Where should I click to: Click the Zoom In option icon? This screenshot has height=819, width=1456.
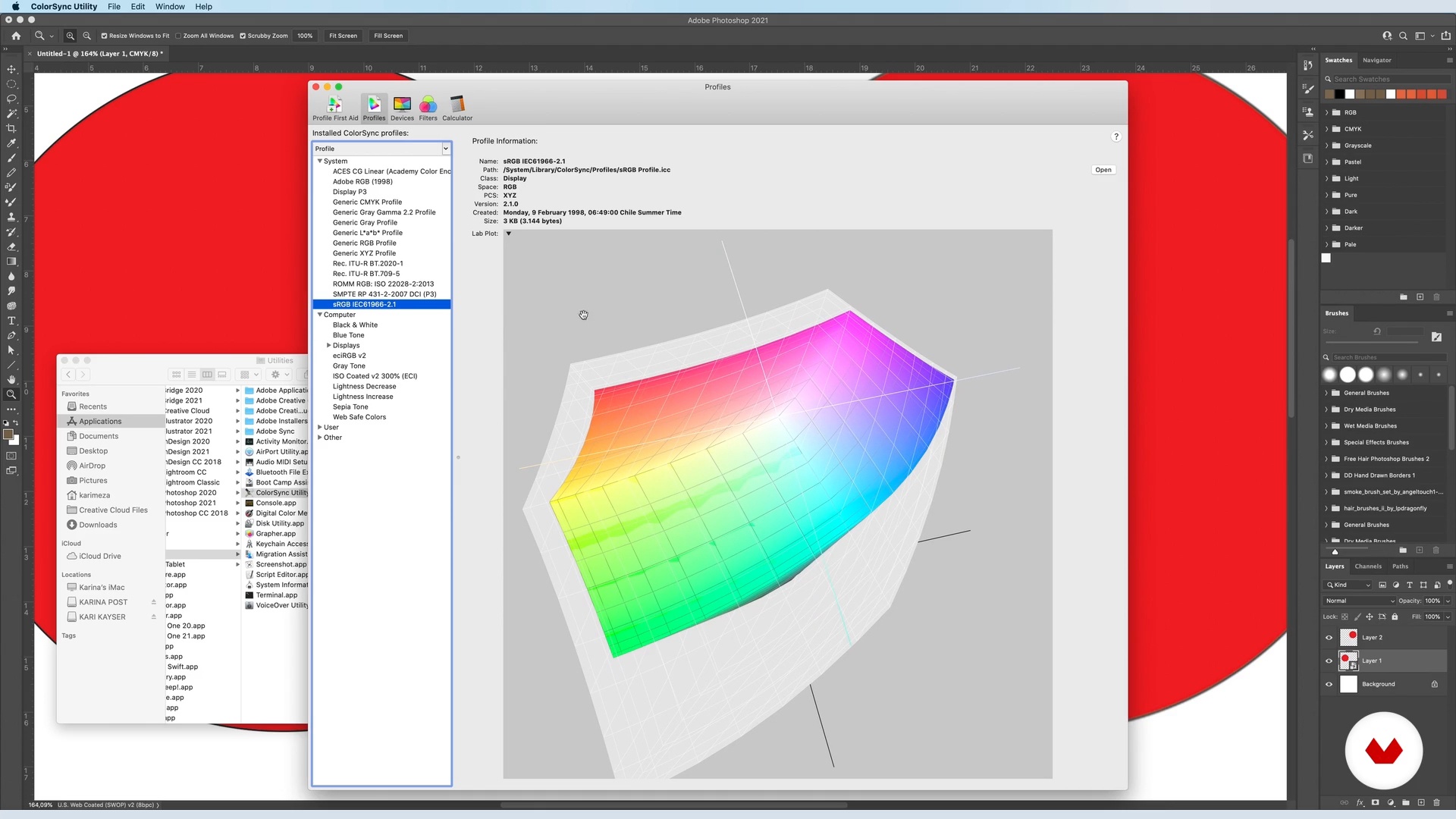point(71,36)
